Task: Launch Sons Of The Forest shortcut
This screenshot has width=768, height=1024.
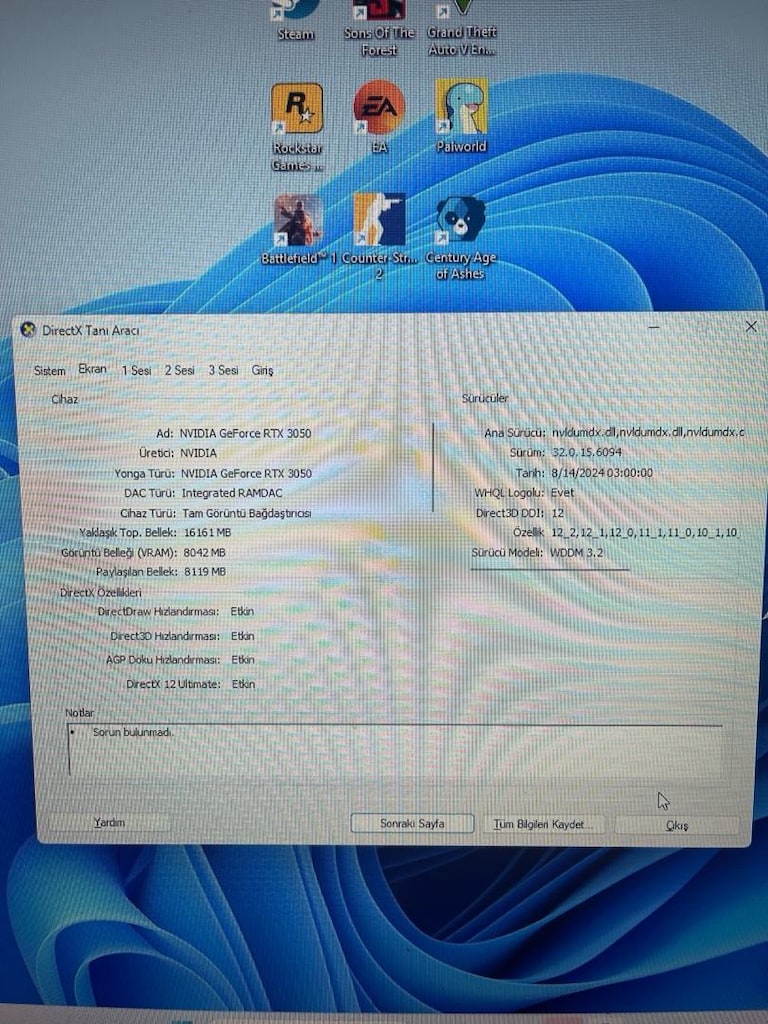Action: tap(379, 27)
